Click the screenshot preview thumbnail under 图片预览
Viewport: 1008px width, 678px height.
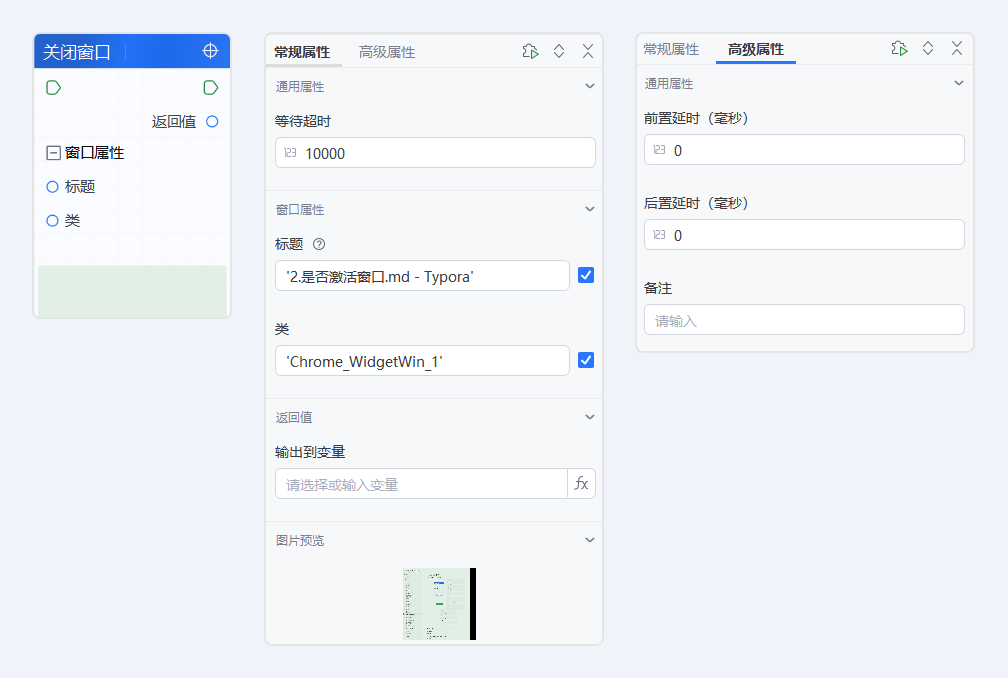point(436,603)
